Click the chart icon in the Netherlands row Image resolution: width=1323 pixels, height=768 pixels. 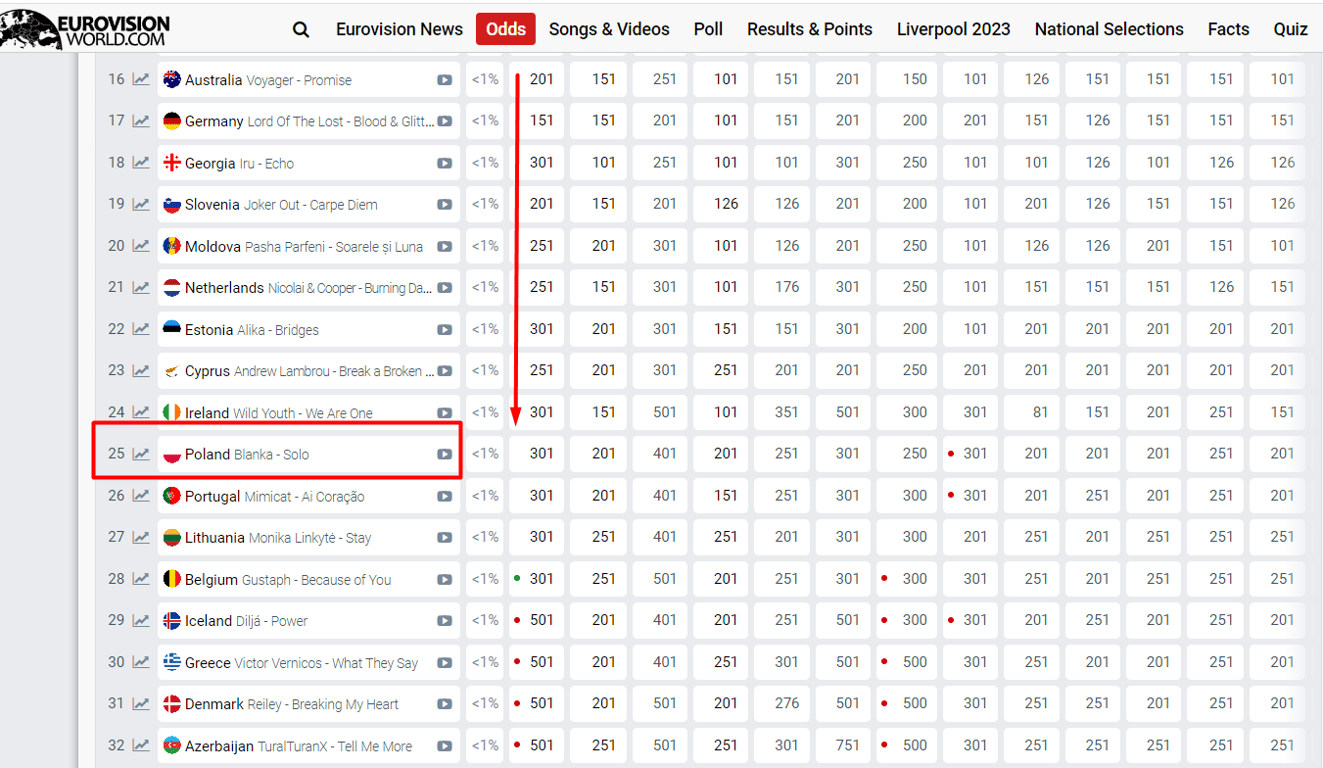point(141,288)
